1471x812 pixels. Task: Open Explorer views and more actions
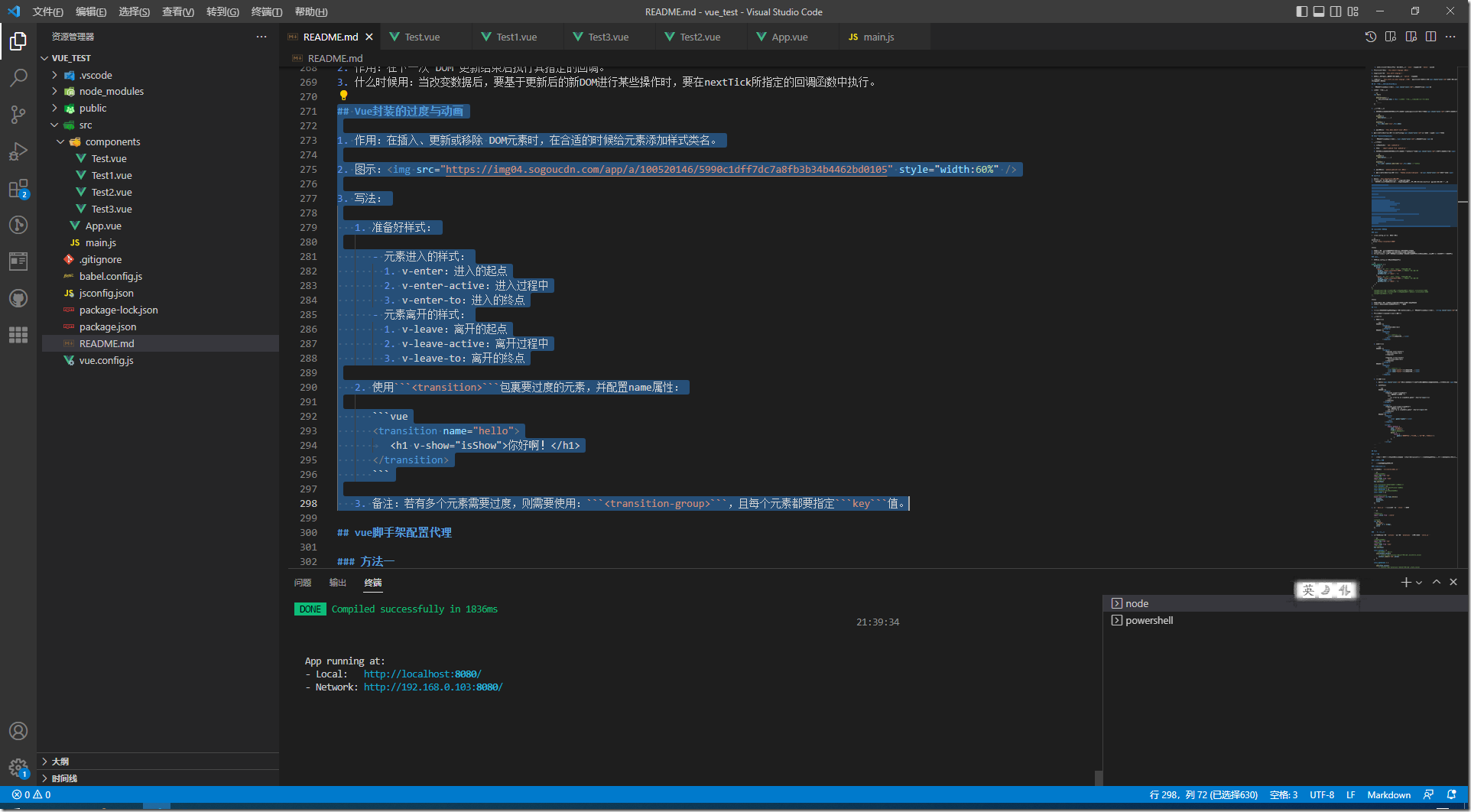coord(261,37)
